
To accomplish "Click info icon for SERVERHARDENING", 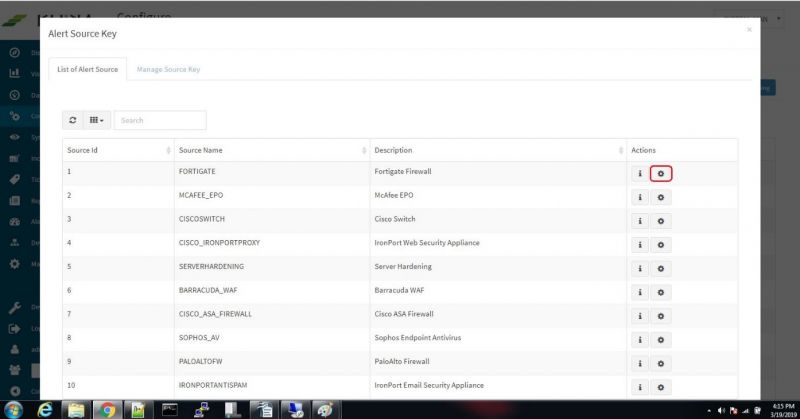I will [640, 268].
